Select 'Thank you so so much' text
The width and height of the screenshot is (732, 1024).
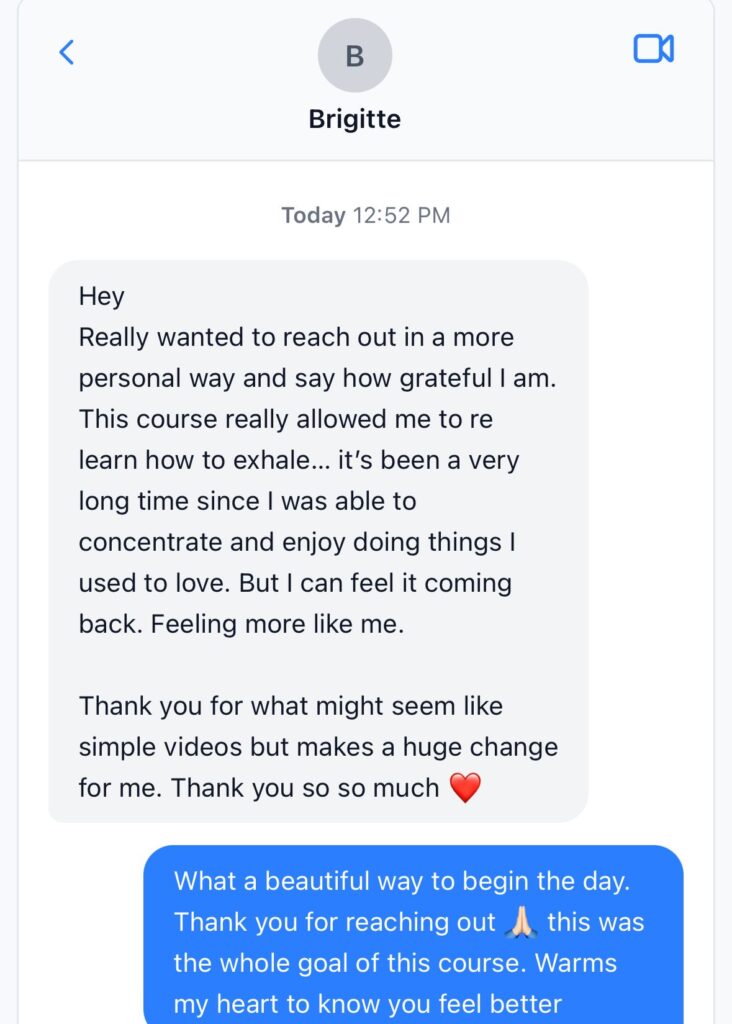pos(305,788)
